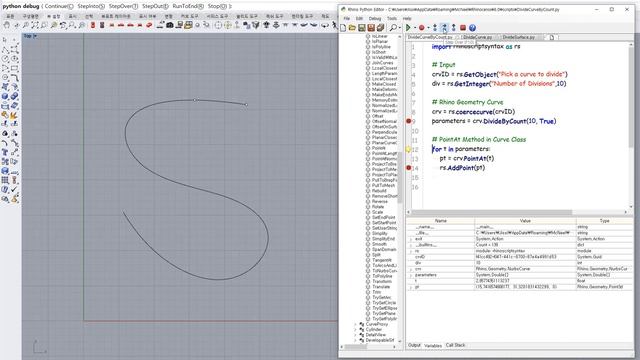Click the red Stop debugging square icon
Screen dimensions: 640x360
click(x=463, y=28)
